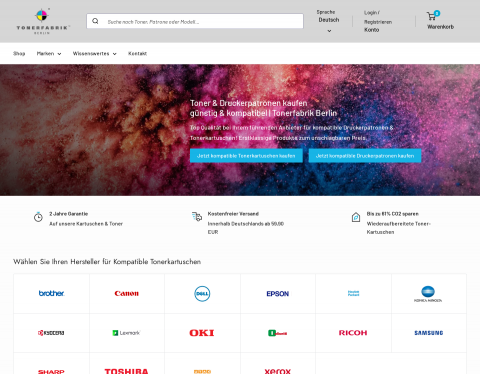Image resolution: width=480 pixels, height=374 pixels.
Task: Click Login / Registrieren Konto link
Action: (378, 21)
